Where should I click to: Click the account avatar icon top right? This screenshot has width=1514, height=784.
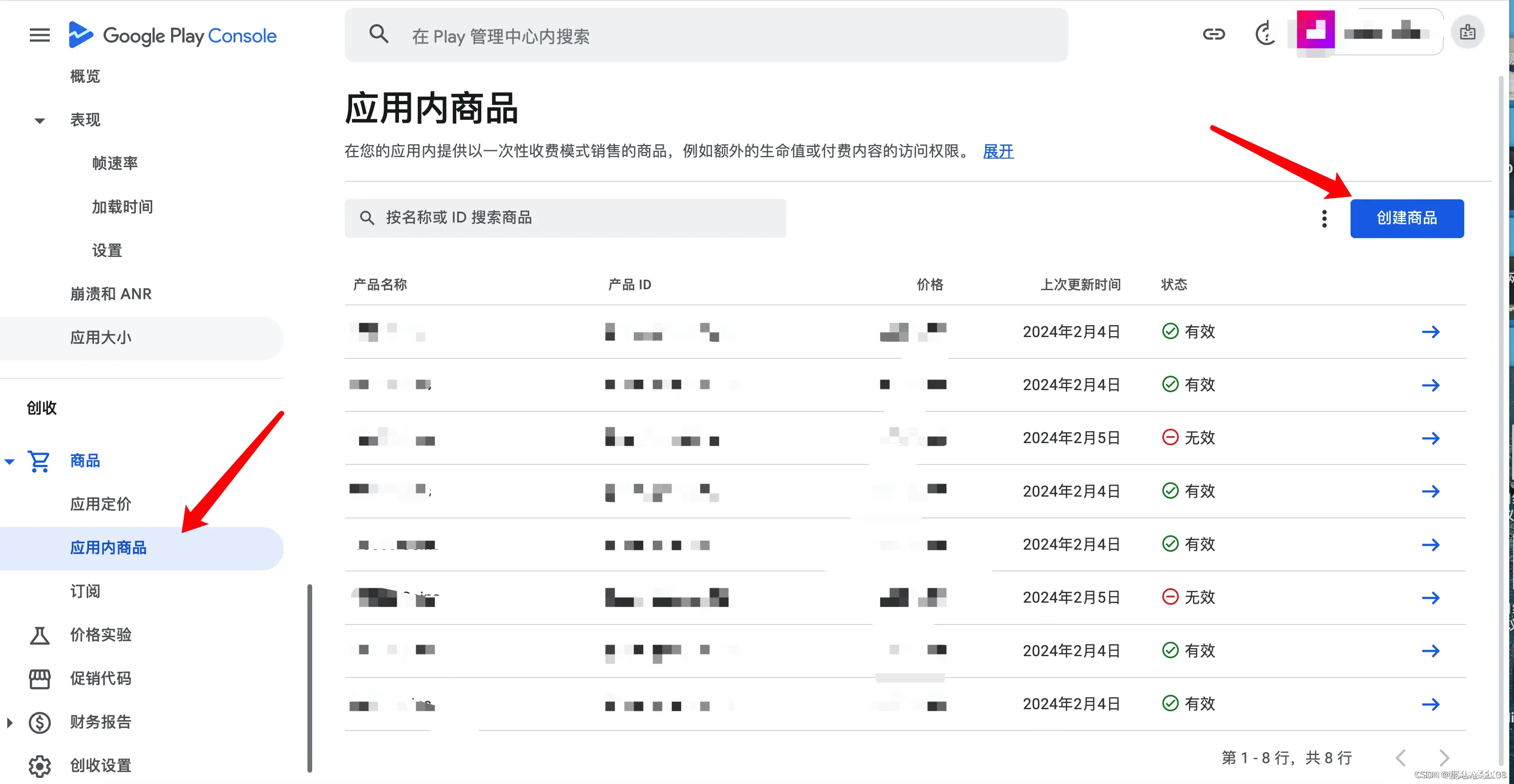click(x=1468, y=33)
